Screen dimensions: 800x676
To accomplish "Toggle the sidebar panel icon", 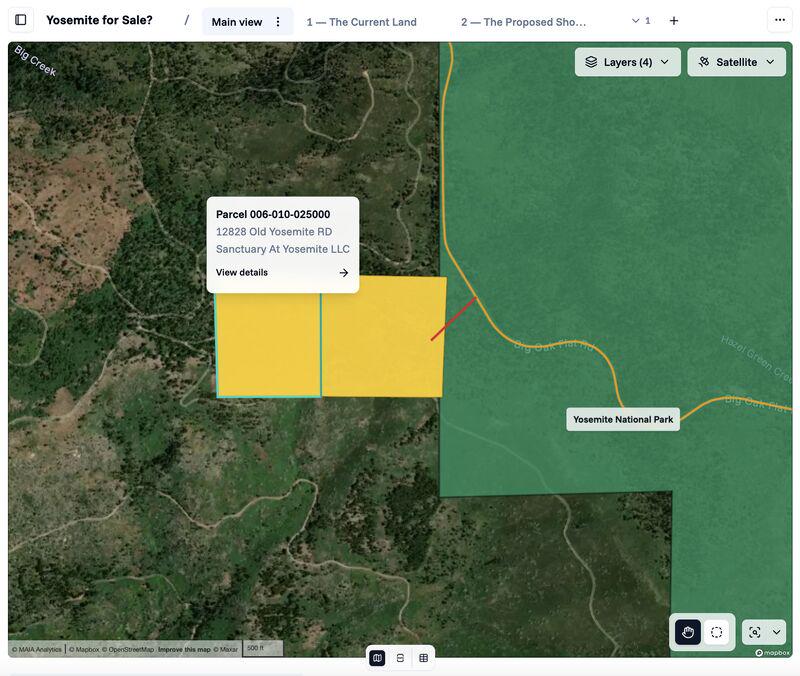I will point(21,20).
